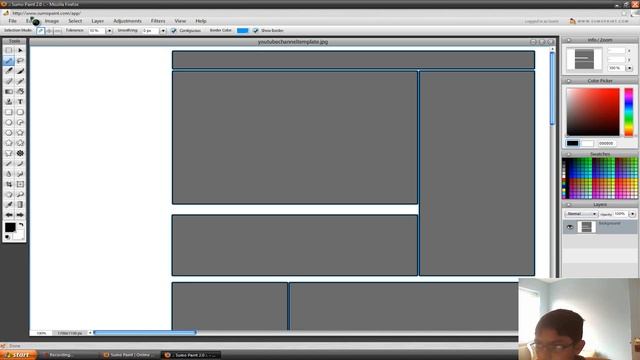Select the Gradient tool
The width and height of the screenshot is (640, 360).
coord(9,91)
